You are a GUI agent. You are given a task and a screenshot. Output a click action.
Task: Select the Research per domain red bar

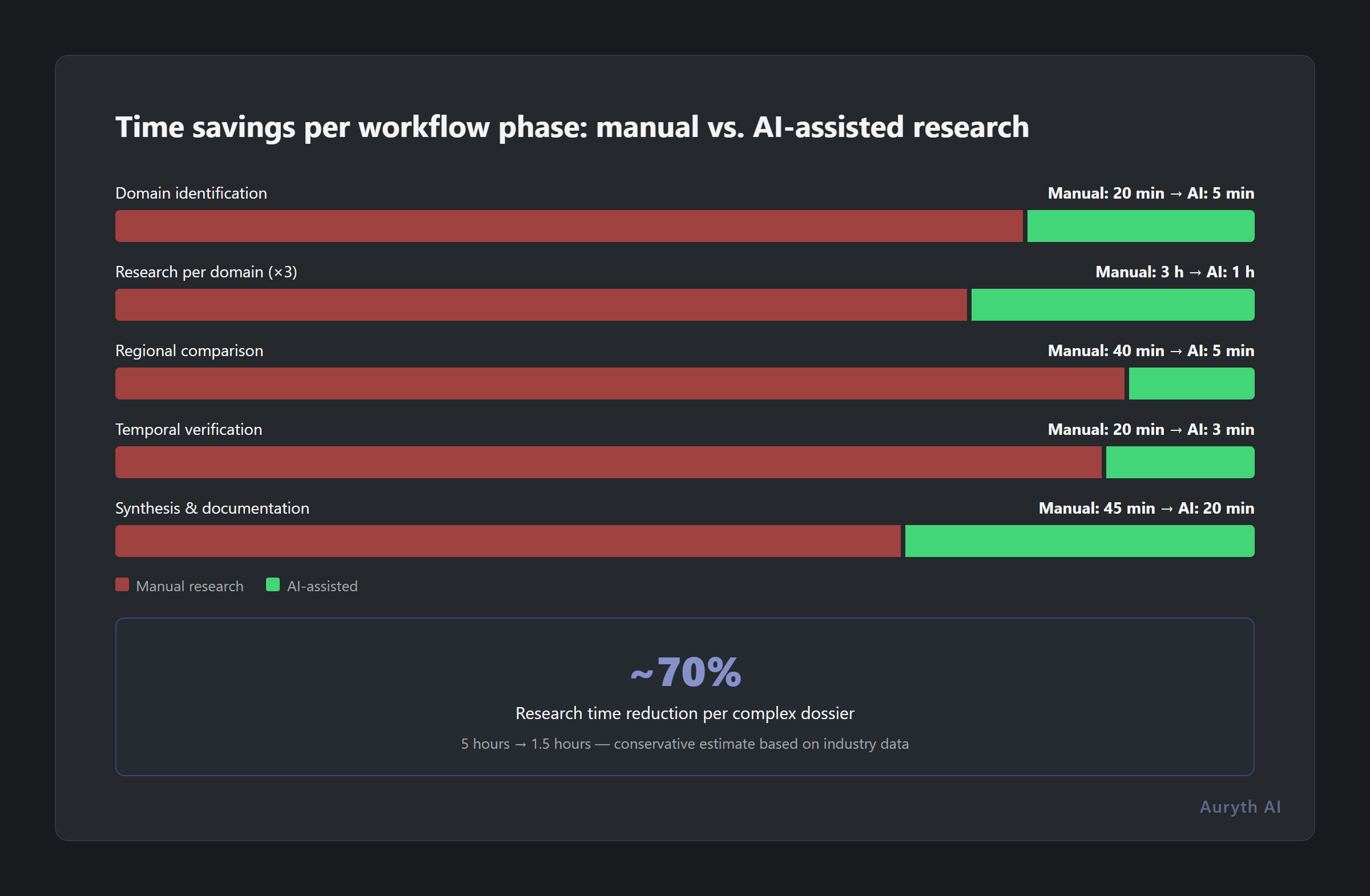(x=541, y=305)
